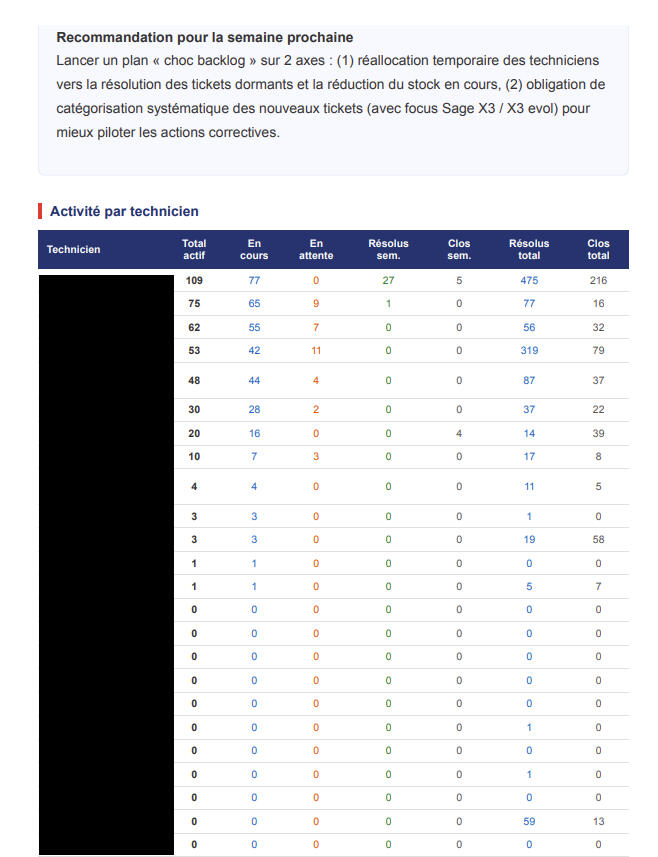The image size is (658, 857).
Task: Click the 109 total actif cell
Action: tap(194, 280)
